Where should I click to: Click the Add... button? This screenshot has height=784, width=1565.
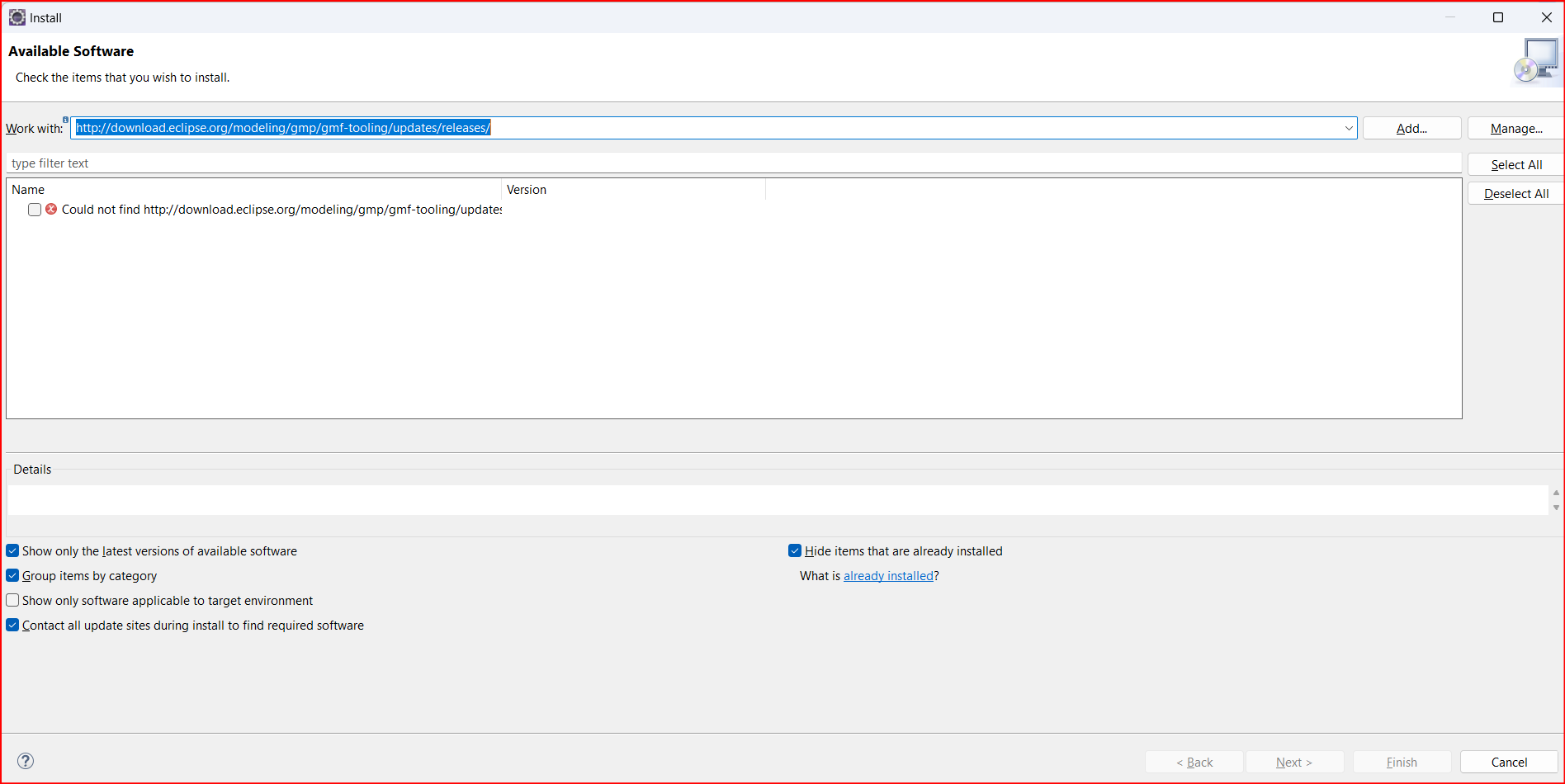click(x=1411, y=128)
